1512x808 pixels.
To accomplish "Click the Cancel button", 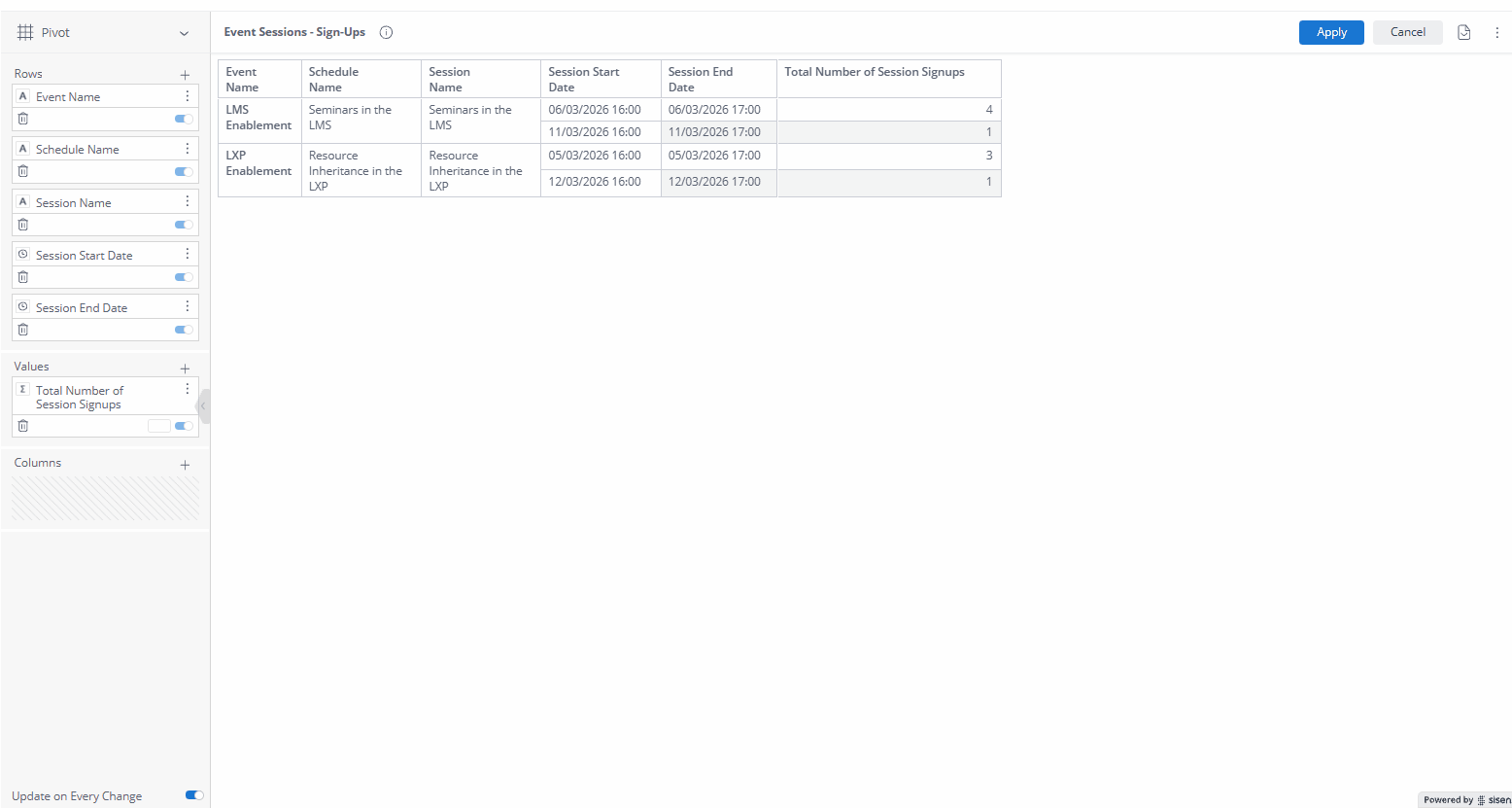I will (1407, 32).
